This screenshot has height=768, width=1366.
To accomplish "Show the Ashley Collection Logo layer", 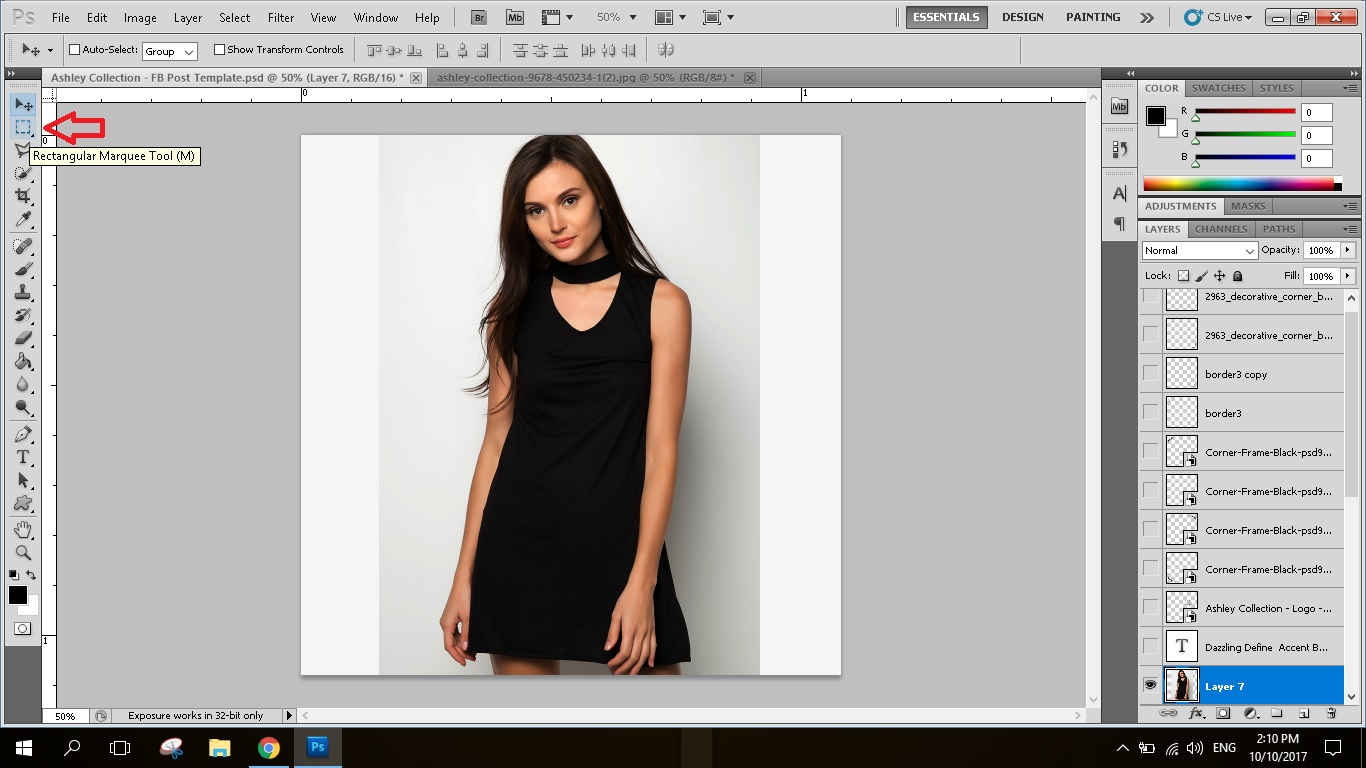I will (x=1150, y=608).
